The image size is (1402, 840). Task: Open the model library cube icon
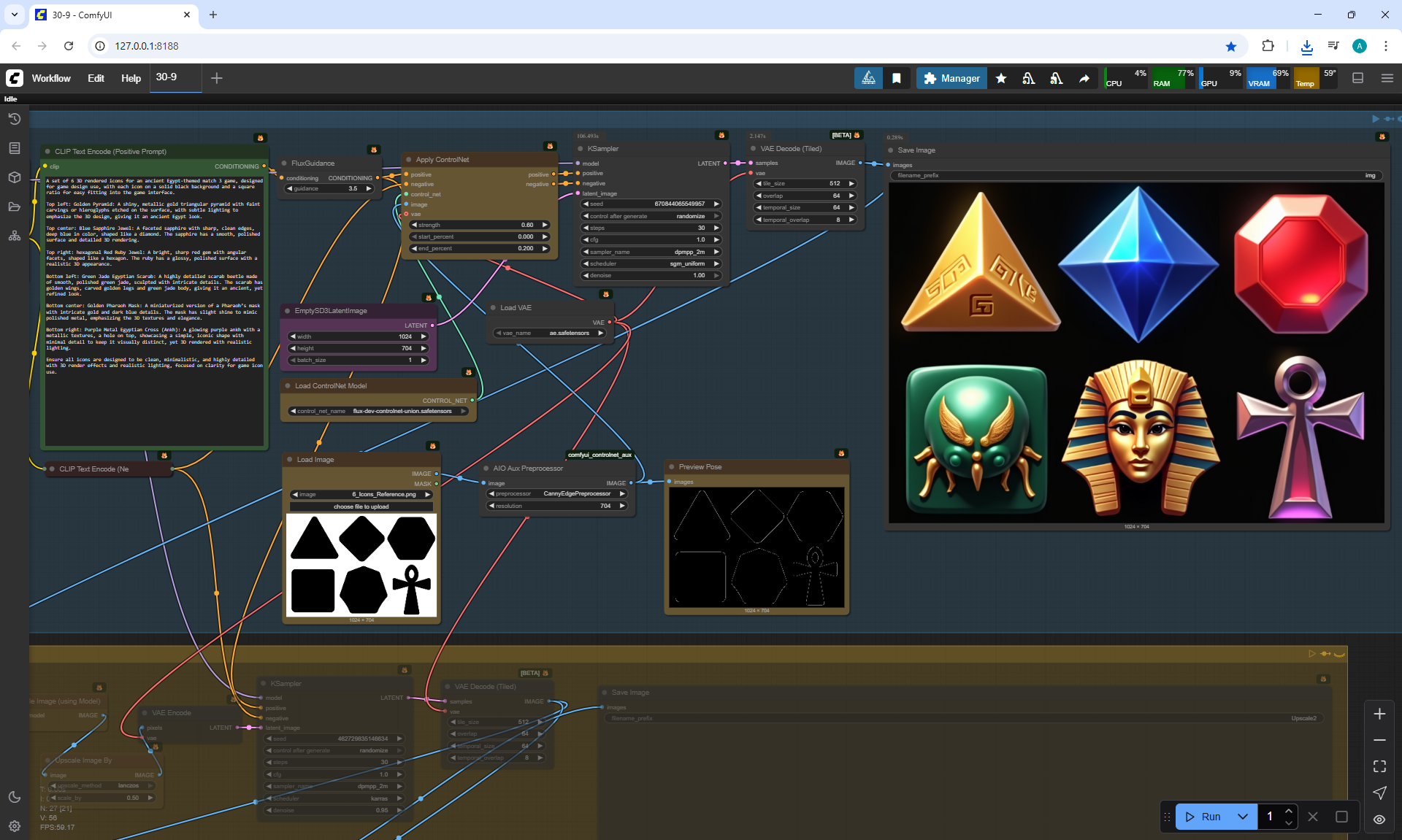pos(14,177)
